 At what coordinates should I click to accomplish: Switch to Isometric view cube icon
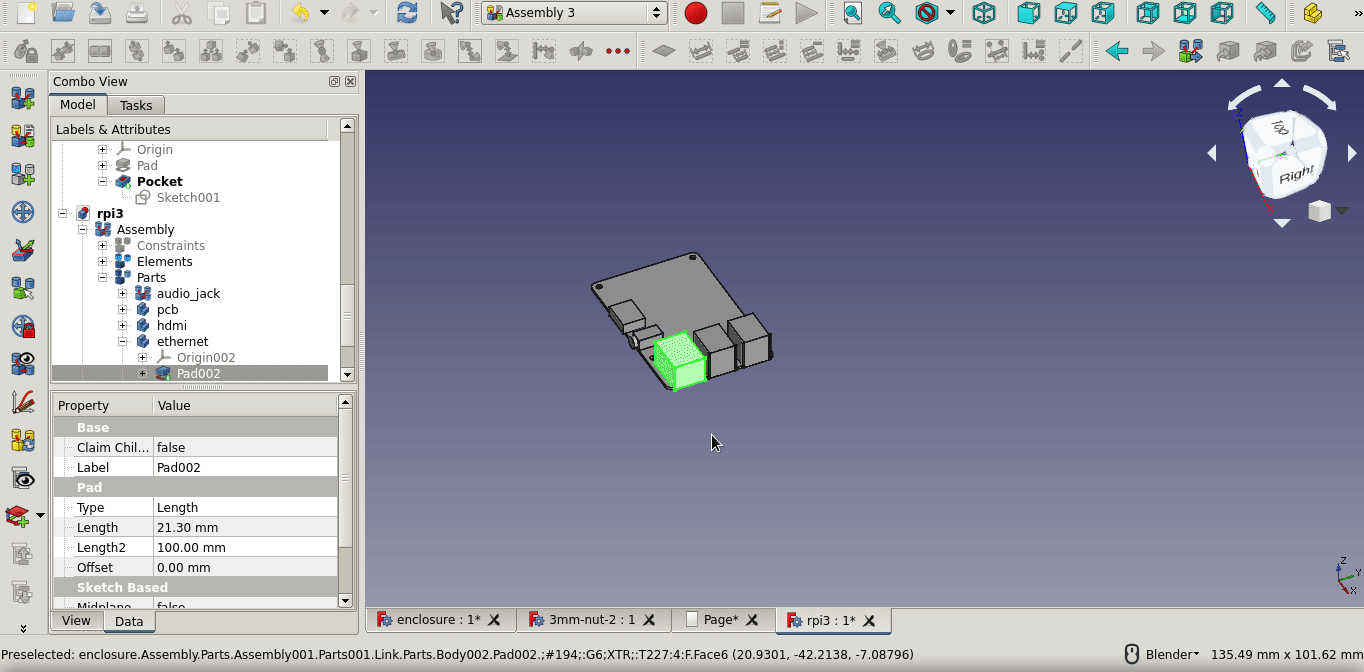coord(984,14)
